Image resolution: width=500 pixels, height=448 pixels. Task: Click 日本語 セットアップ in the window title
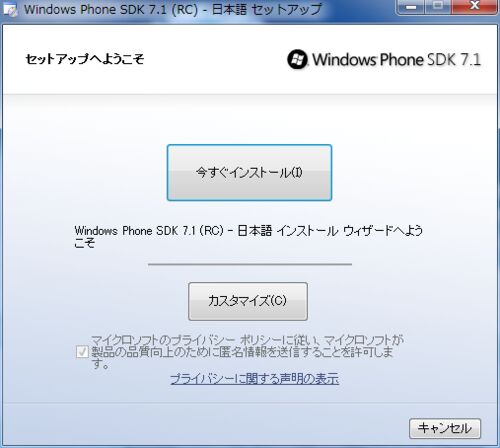pyautogui.click(x=267, y=10)
